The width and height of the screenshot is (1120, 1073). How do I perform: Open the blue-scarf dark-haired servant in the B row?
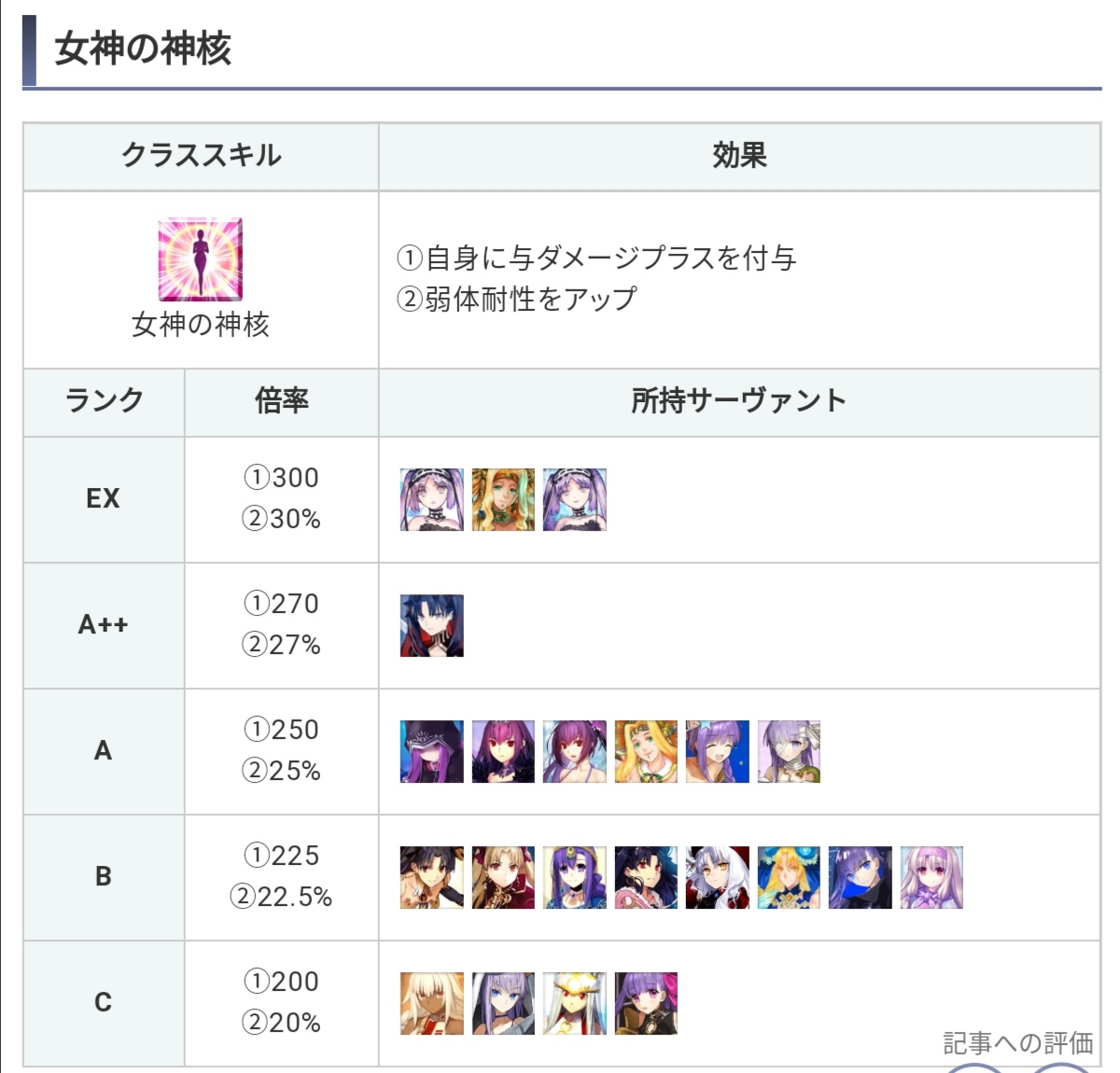(x=861, y=878)
